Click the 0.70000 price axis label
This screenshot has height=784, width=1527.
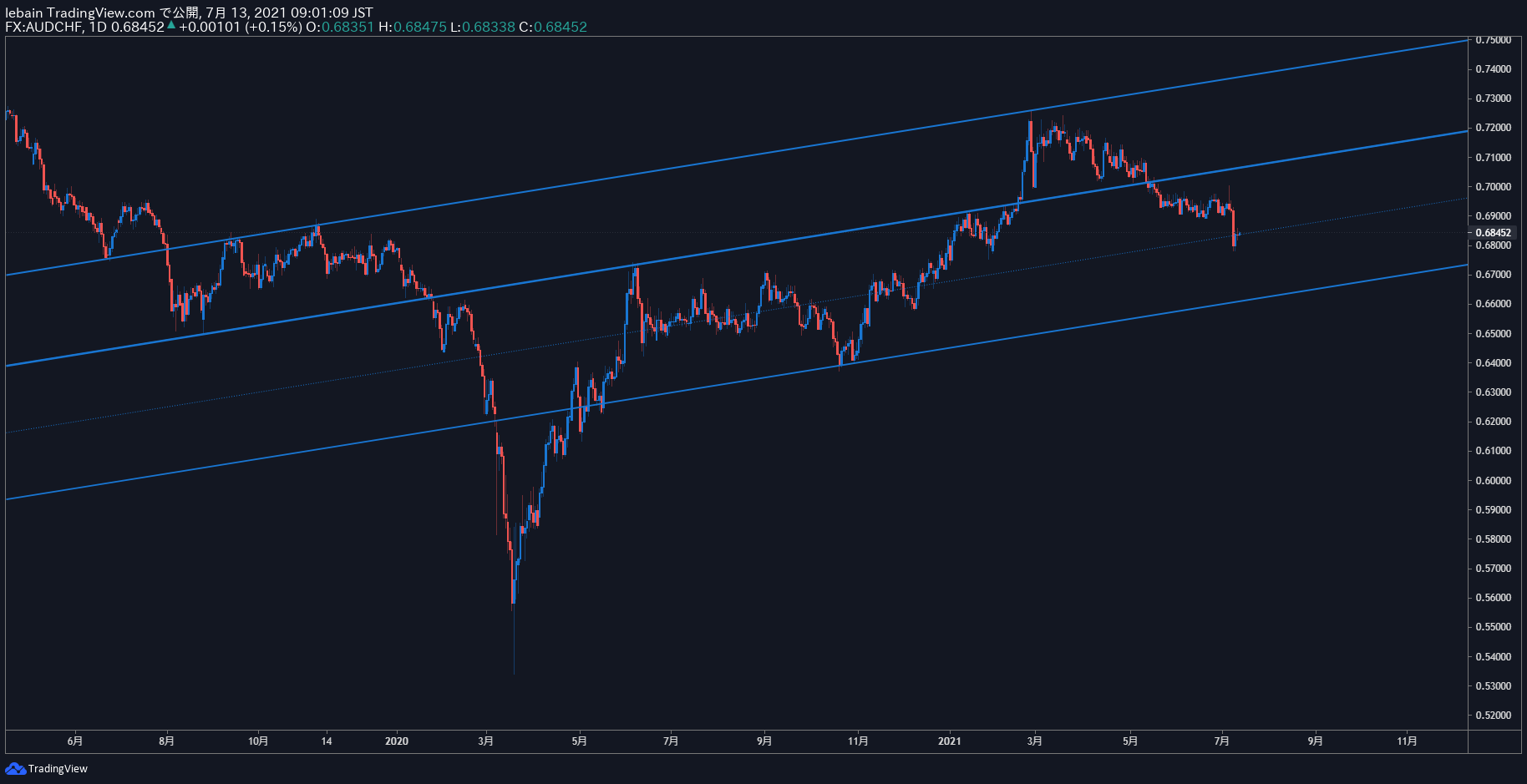coord(1493,187)
